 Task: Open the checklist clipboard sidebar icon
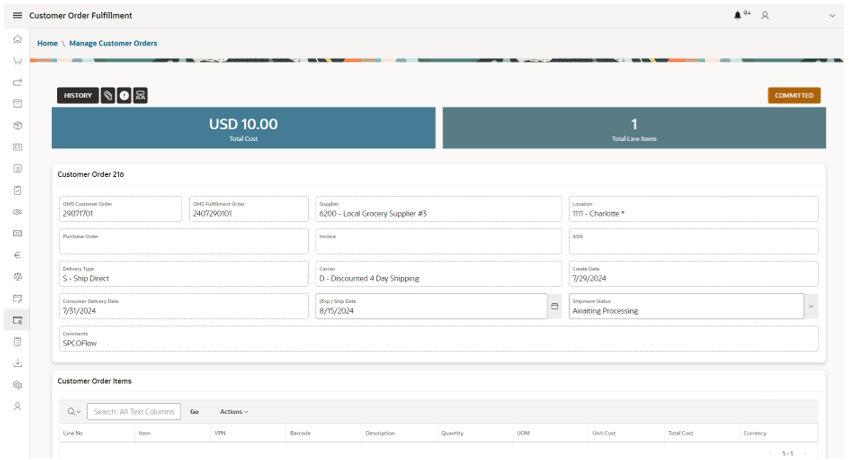17,342
